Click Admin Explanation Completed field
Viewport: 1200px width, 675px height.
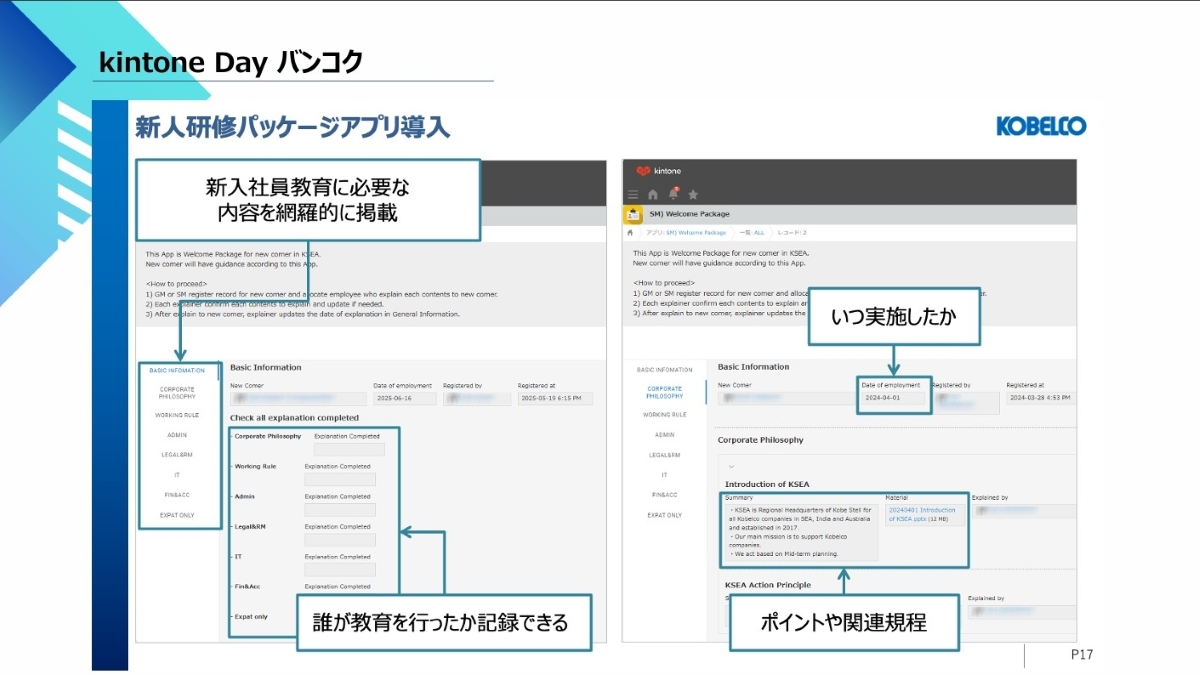click(x=340, y=510)
